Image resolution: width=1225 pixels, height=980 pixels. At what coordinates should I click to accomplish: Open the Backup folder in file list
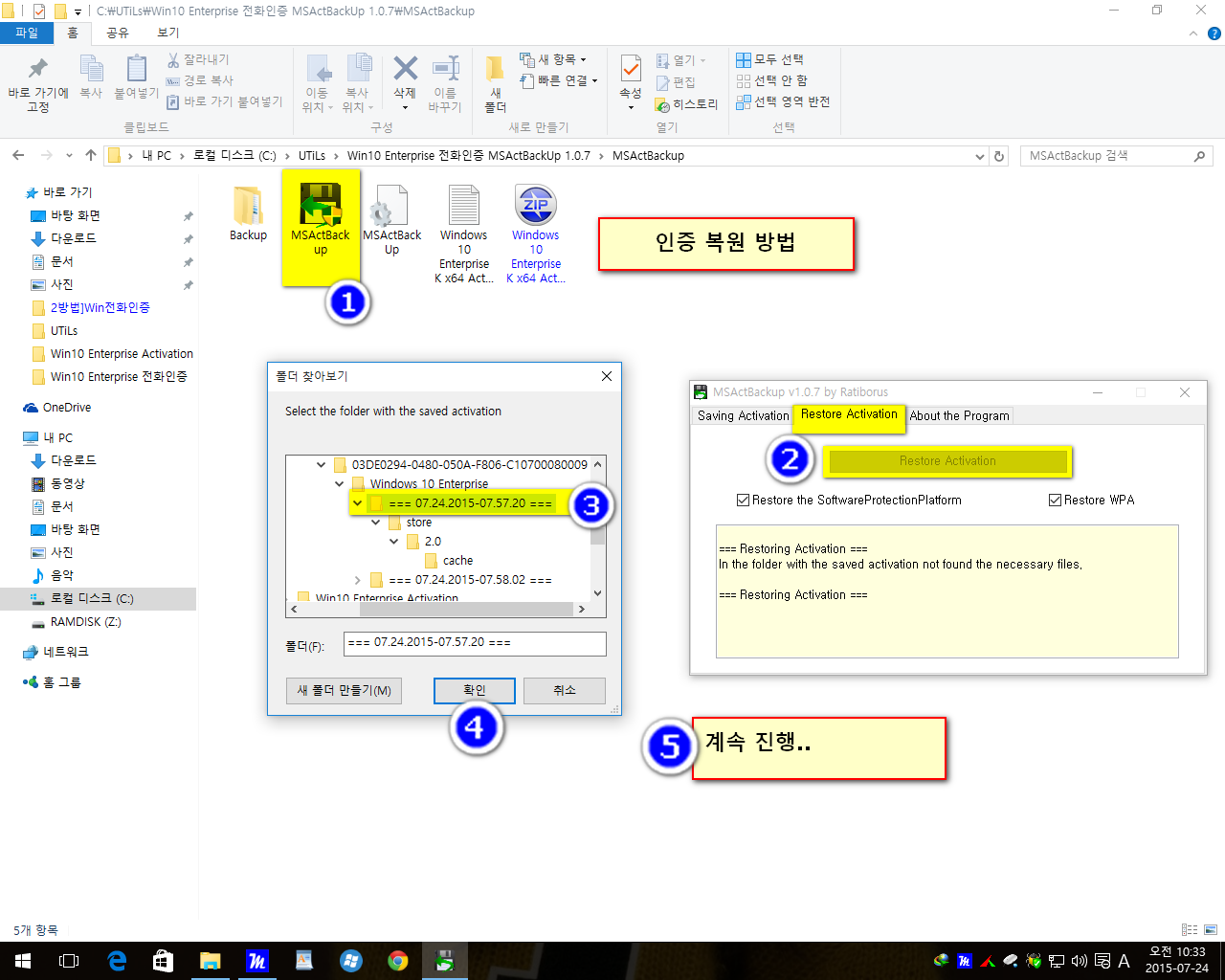coord(248,212)
